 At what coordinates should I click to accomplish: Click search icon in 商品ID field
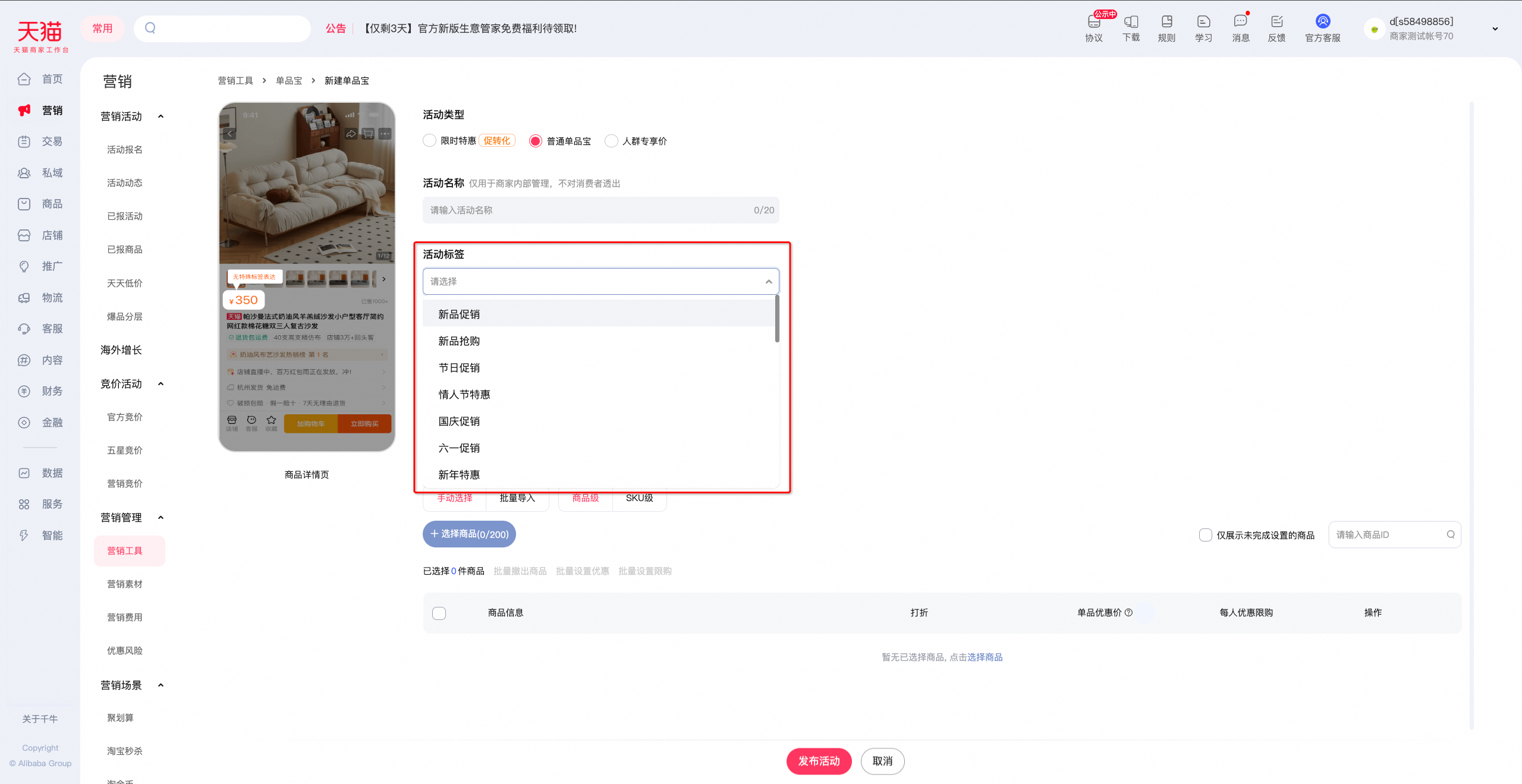1451,534
